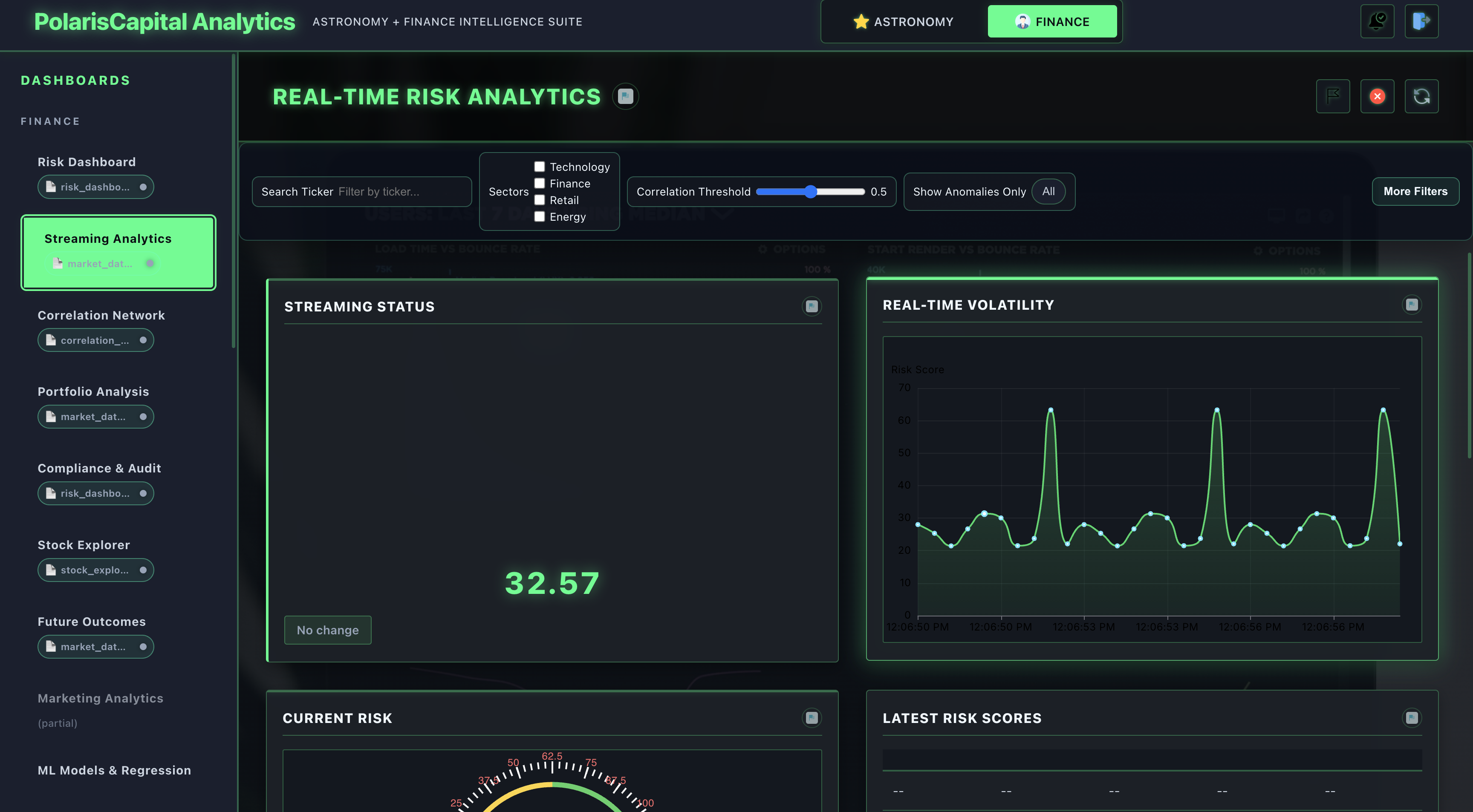This screenshot has height=812, width=1473.
Task: Adjust the Correlation Threshold slider
Action: click(810, 191)
